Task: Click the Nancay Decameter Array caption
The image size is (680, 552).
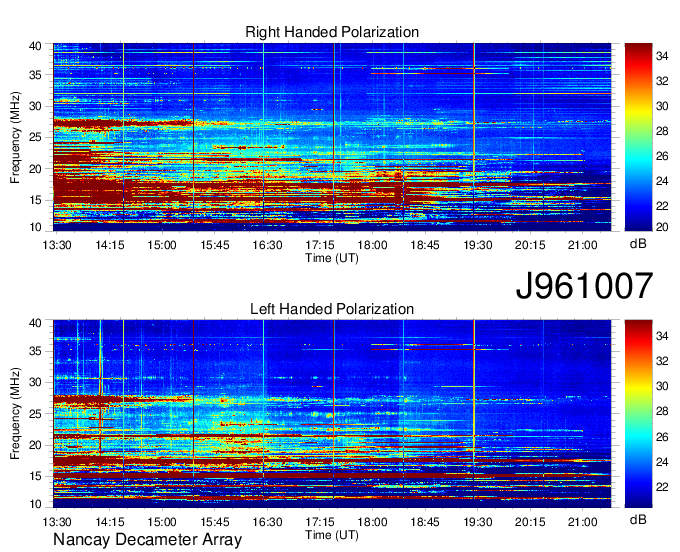Action: [x=147, y=540]
